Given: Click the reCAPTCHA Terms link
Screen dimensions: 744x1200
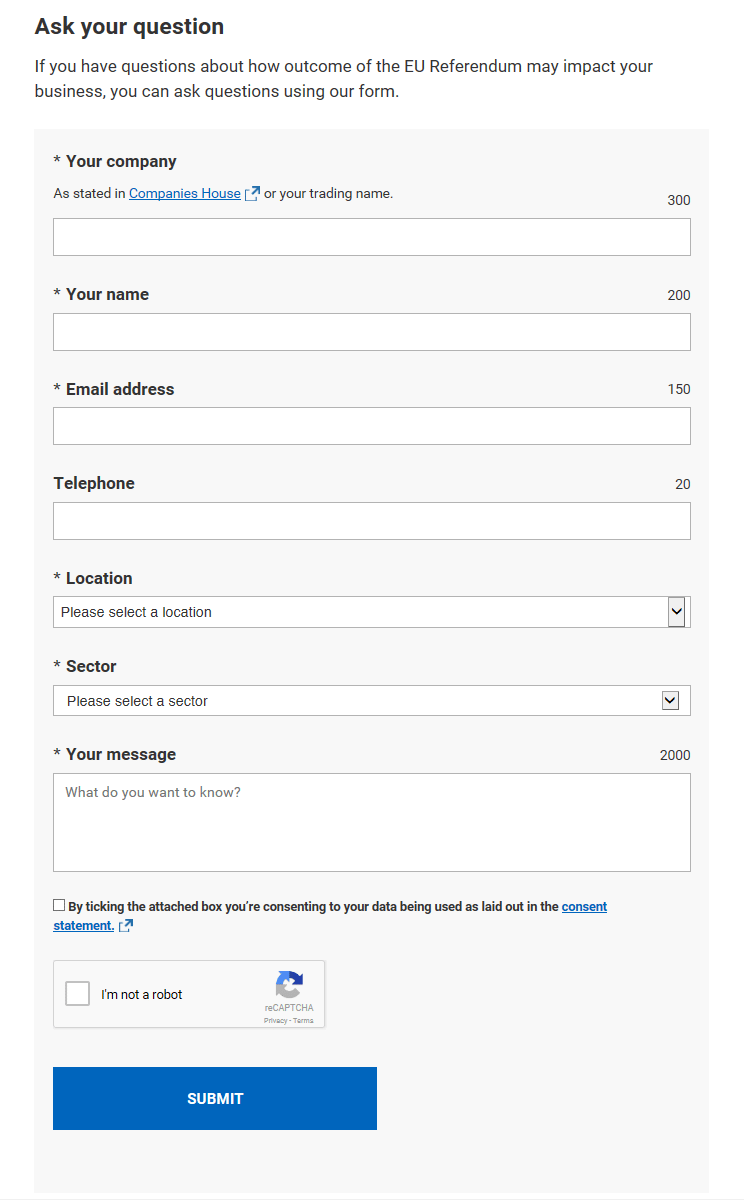Looking at the screenshot, I should click(303, 1021).
